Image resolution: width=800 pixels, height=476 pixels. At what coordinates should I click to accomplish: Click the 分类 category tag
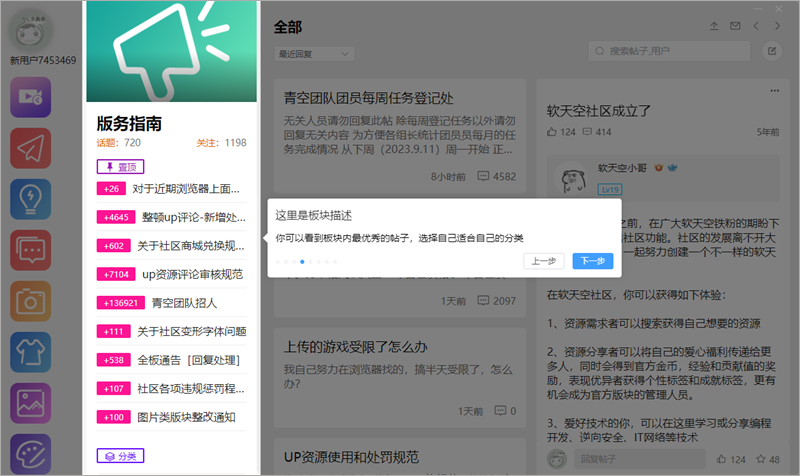[120, 456]
